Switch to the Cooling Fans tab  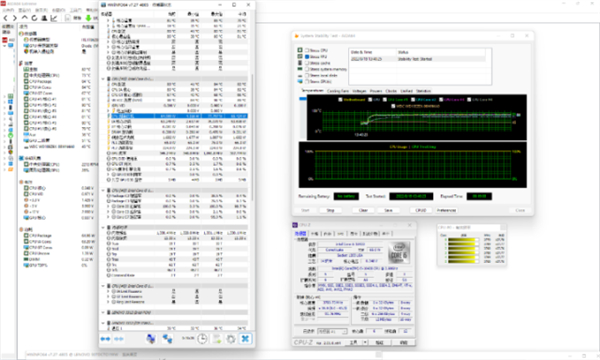338,91
